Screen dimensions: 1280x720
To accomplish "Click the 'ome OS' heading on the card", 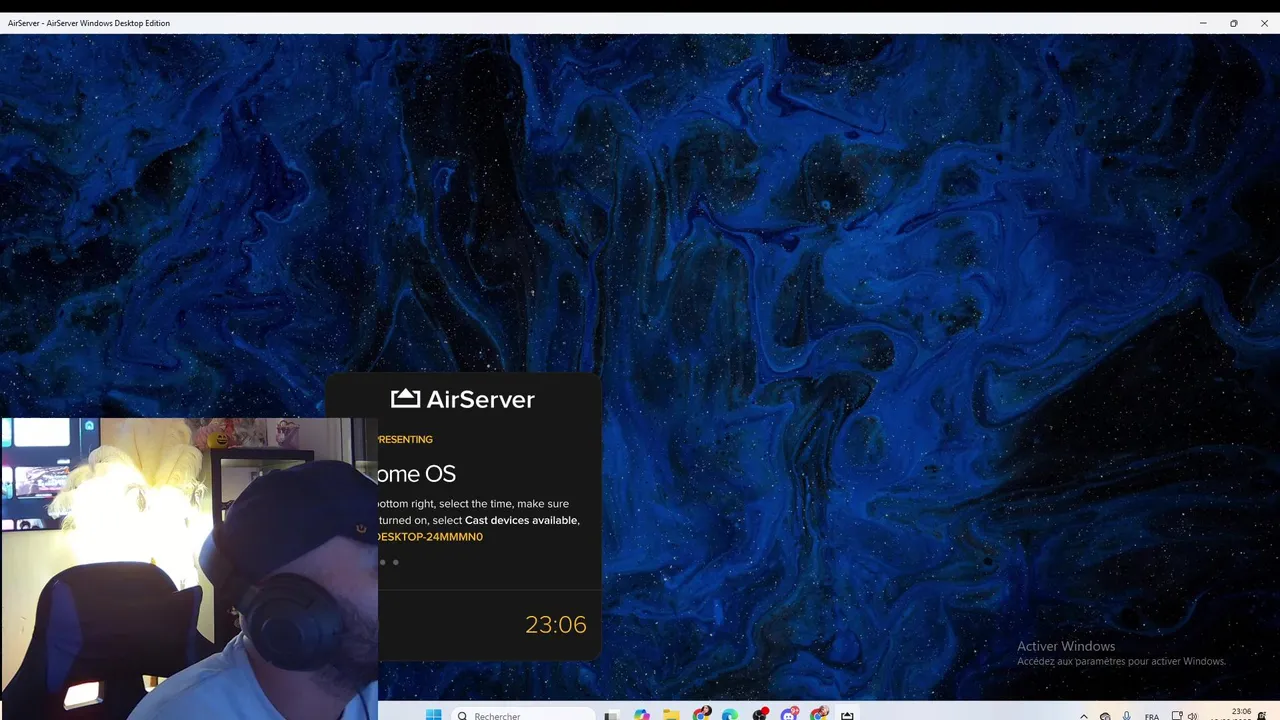I will tap(417, 474).
